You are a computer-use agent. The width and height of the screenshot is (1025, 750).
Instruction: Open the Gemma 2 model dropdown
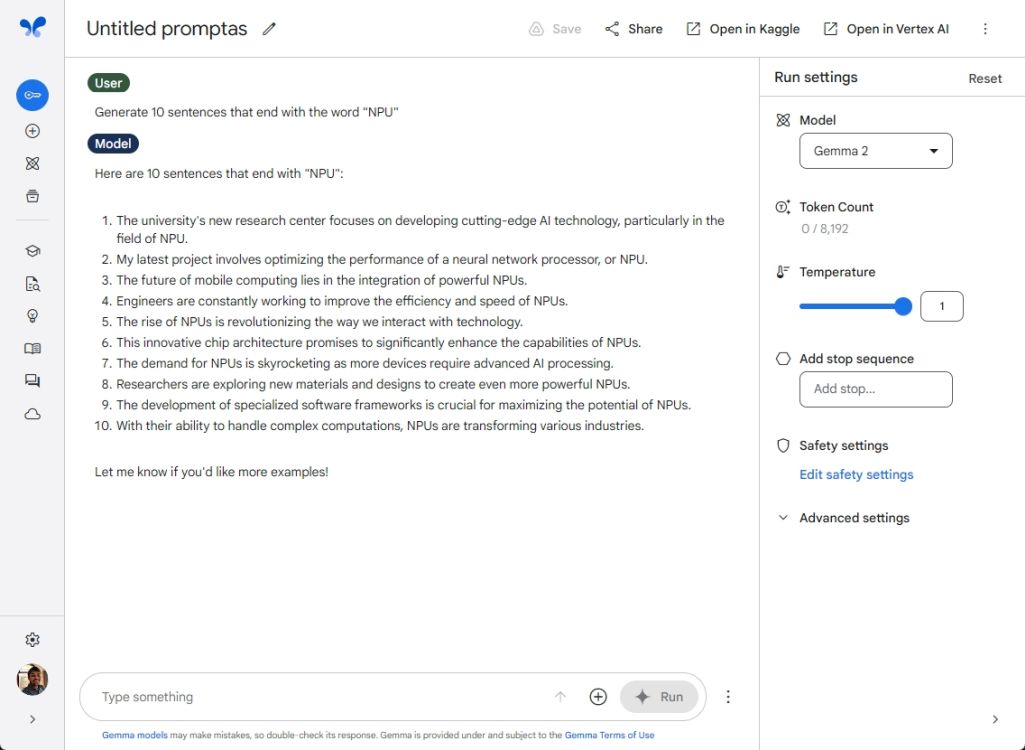point(875,150)
